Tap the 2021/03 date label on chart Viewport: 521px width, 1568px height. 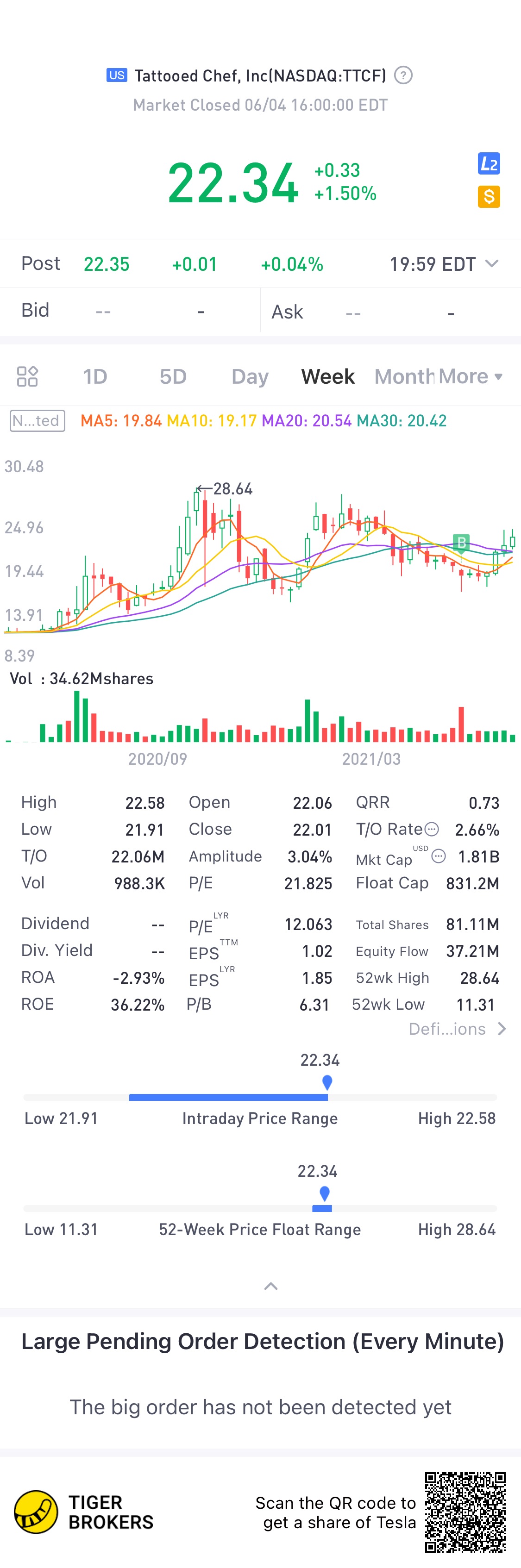[x=371, y=758]
